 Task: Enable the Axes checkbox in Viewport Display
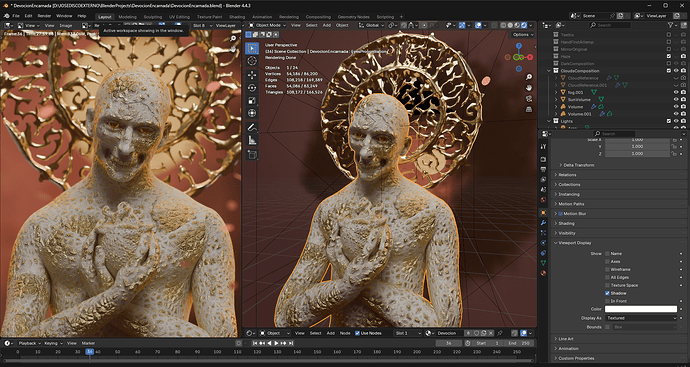point(607,262)
